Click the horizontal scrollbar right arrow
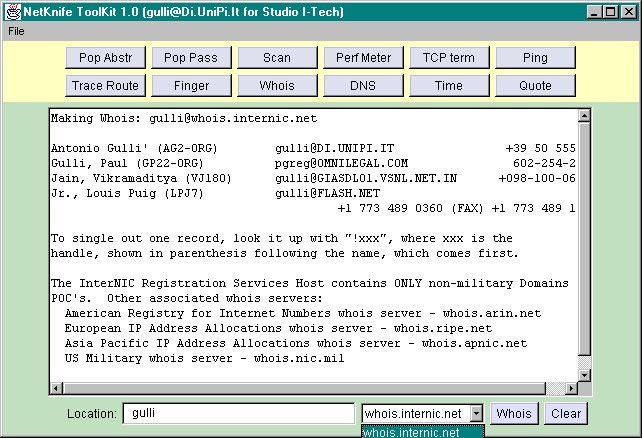Image resolution: width=642 pixels, height=438 pixels. coord(571,388)
